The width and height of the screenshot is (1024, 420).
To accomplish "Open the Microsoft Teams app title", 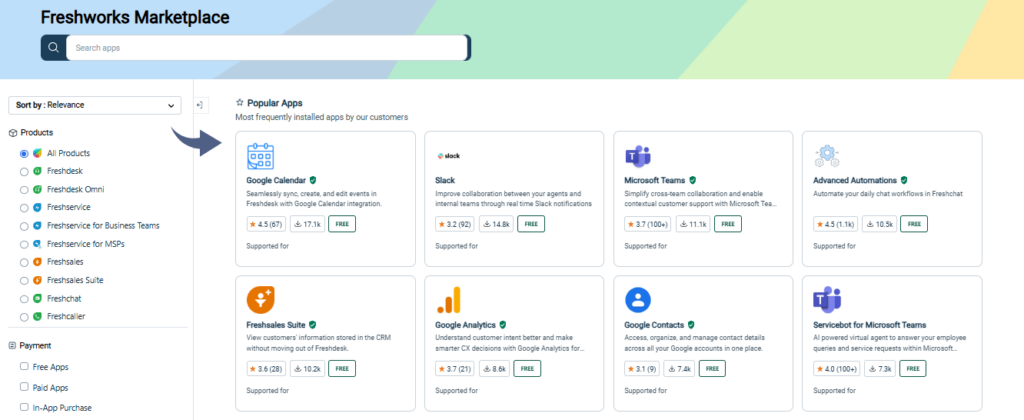I will [x=655, y=180].
